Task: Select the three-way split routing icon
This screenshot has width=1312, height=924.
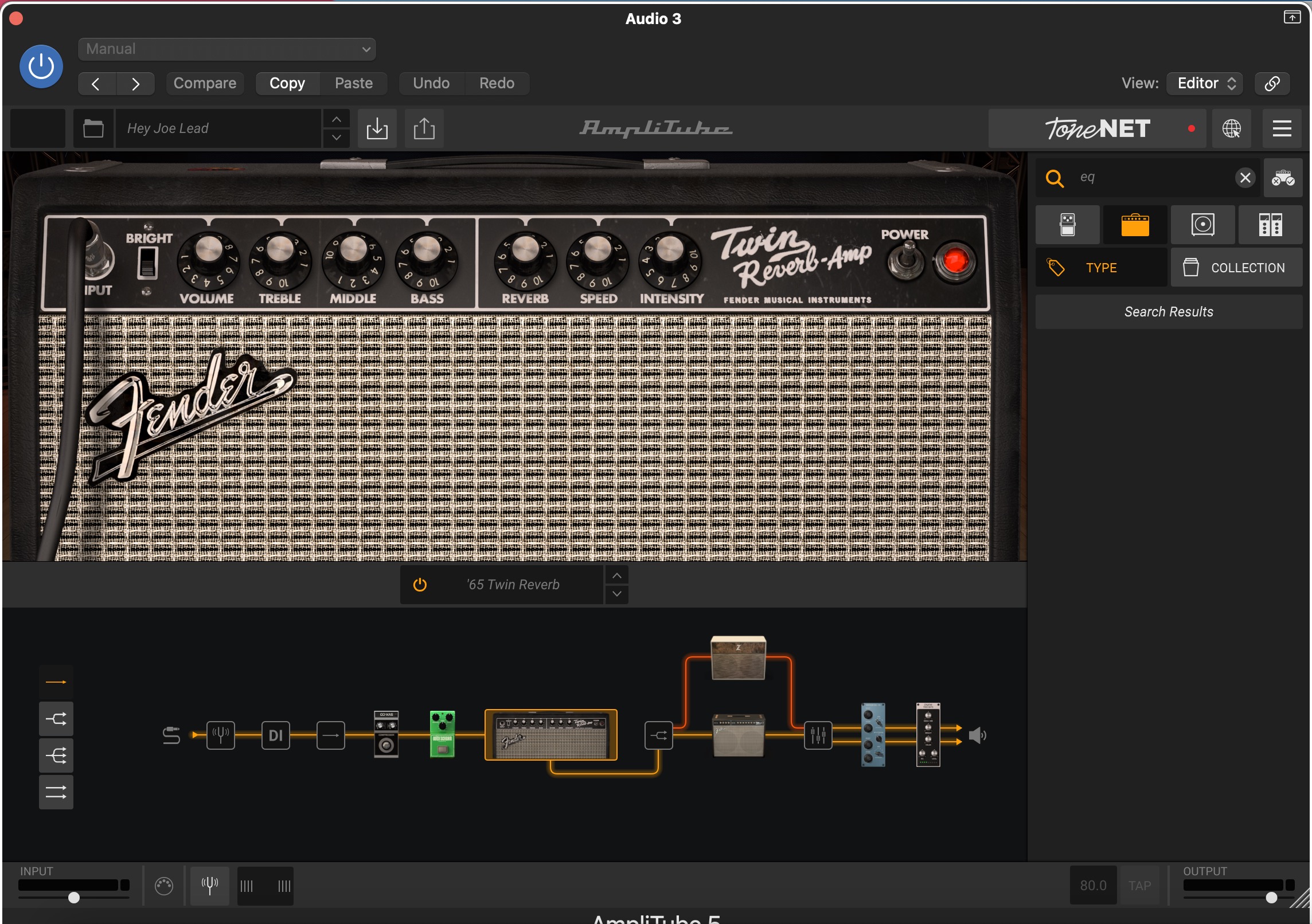Action: (56, 755)
